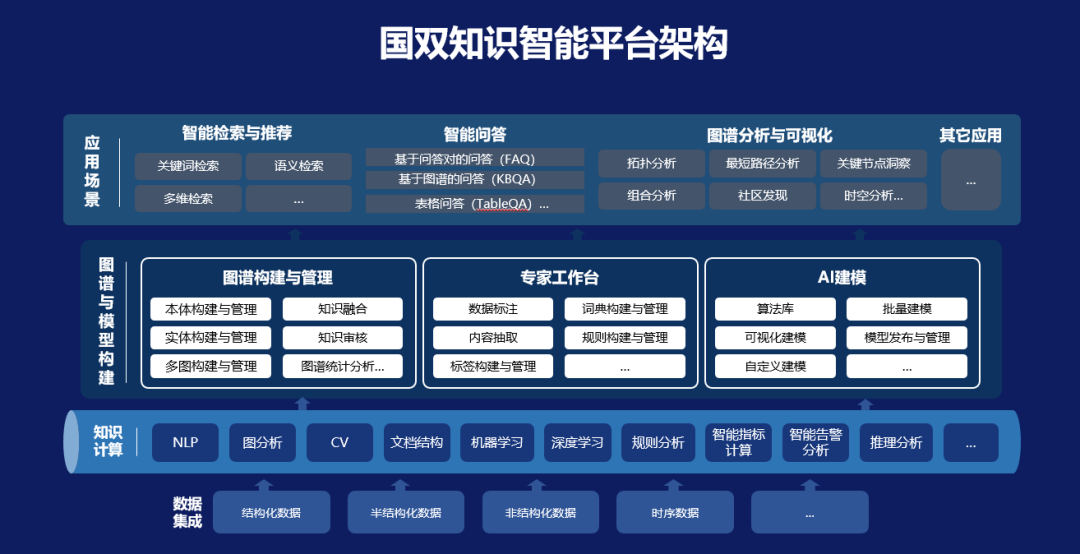Select the 知识融合 box
Screen dimensions: 1080x554
pyautogui.click(x=343, y=309)
